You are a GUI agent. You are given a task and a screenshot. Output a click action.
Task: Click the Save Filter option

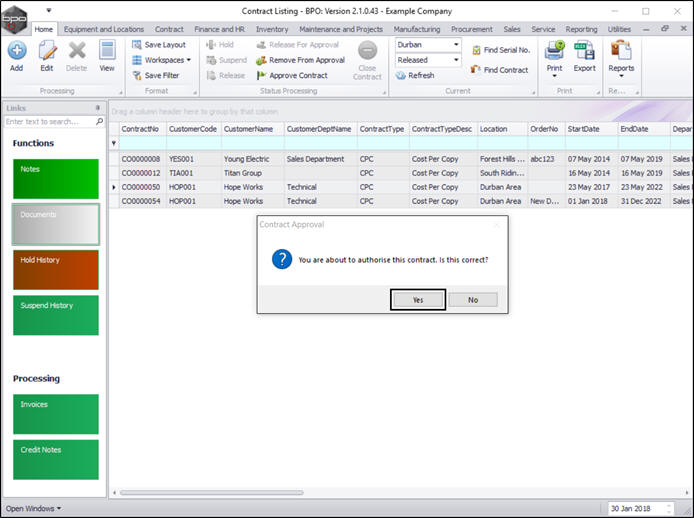[156, 76]
